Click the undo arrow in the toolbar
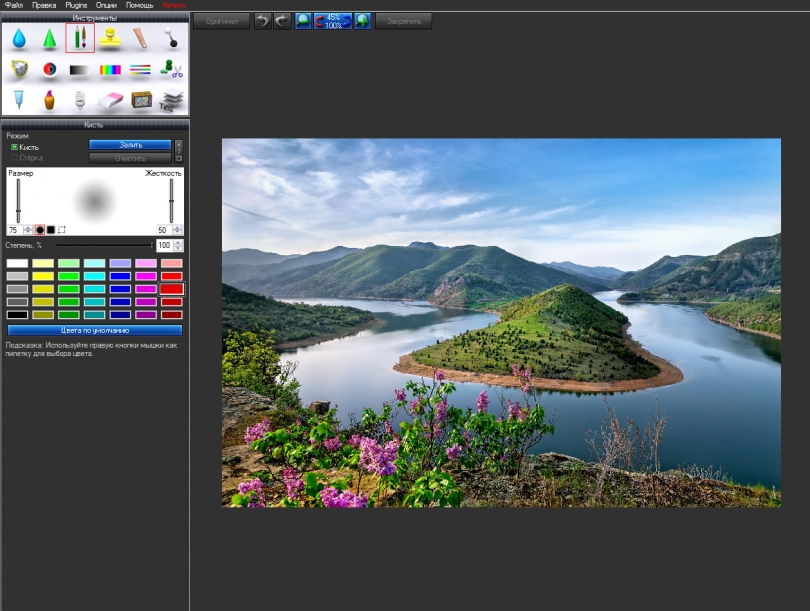Viewport: 810px width, 611px height. point(262,21)
